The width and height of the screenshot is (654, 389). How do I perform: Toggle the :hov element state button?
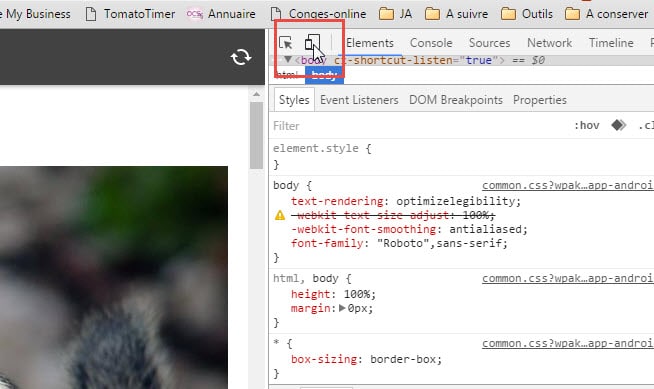(586, 125)
